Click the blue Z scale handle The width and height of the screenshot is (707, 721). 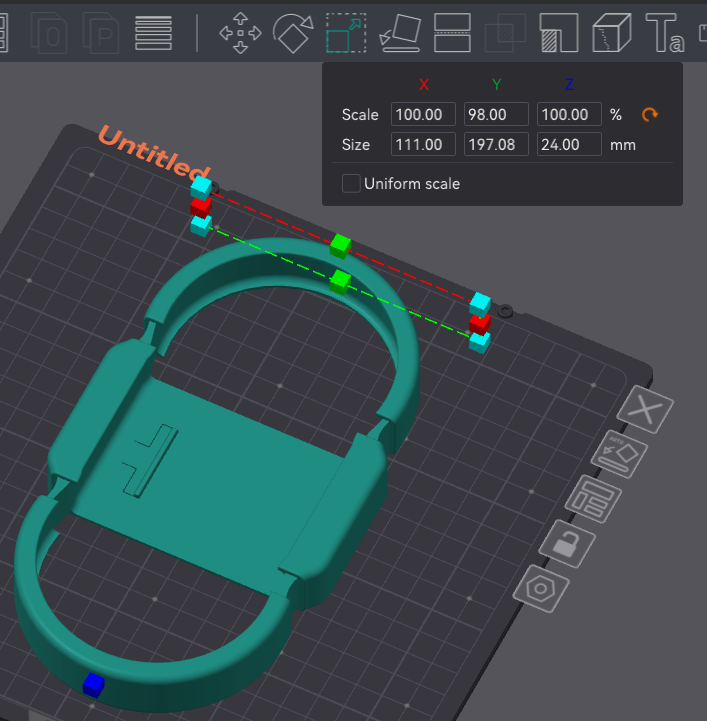(x=94, y=685)
